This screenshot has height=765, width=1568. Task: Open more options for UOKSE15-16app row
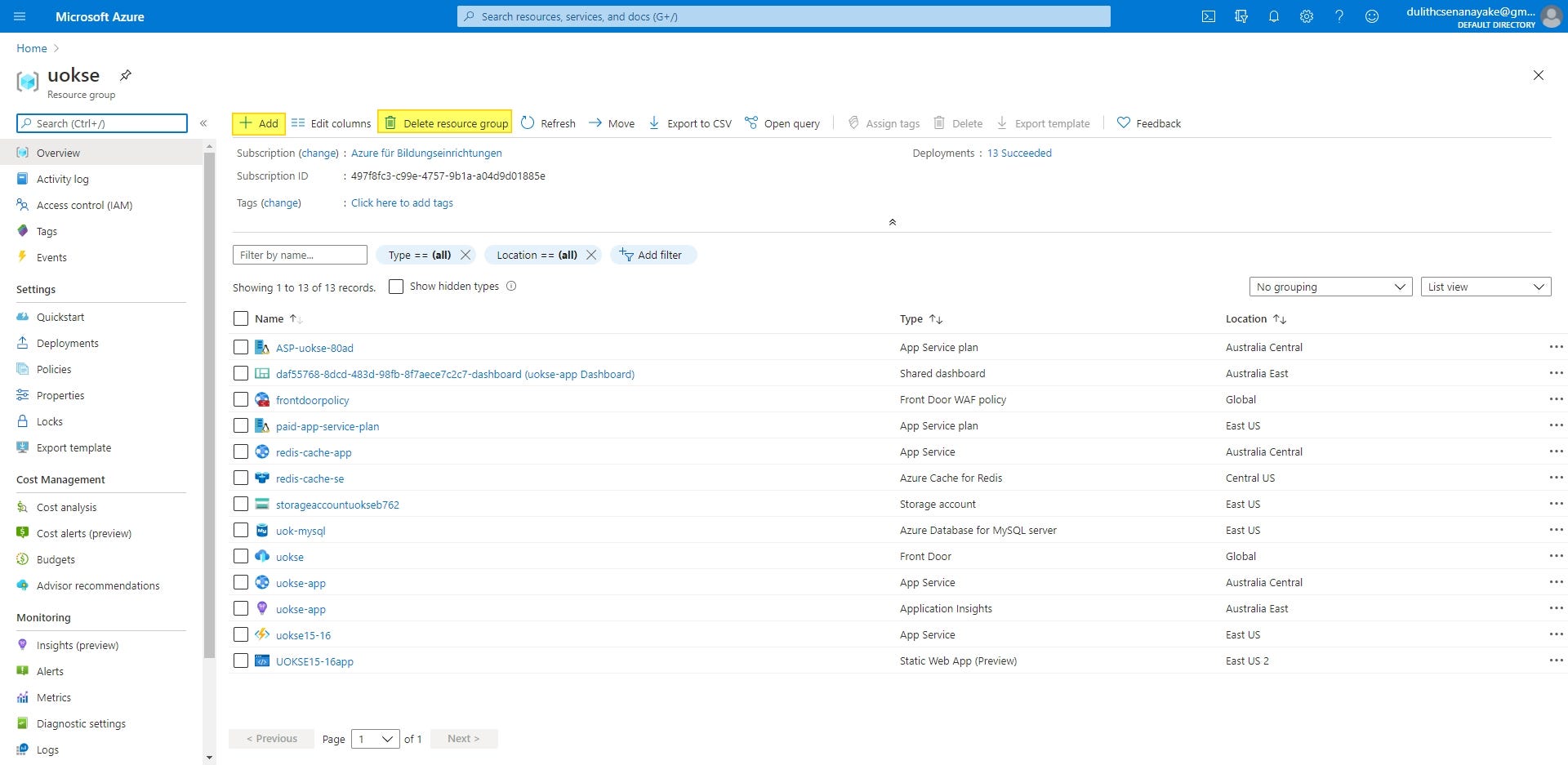1556,660
